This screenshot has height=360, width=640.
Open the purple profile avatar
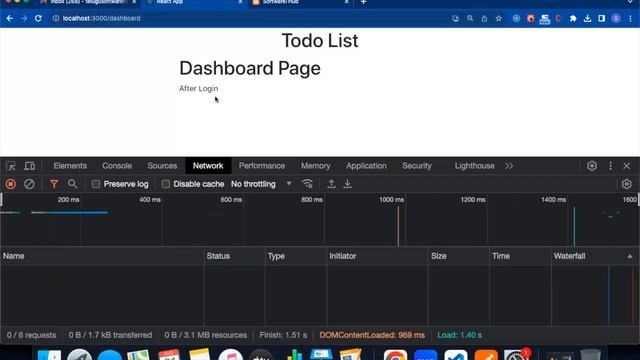[616, 18]
